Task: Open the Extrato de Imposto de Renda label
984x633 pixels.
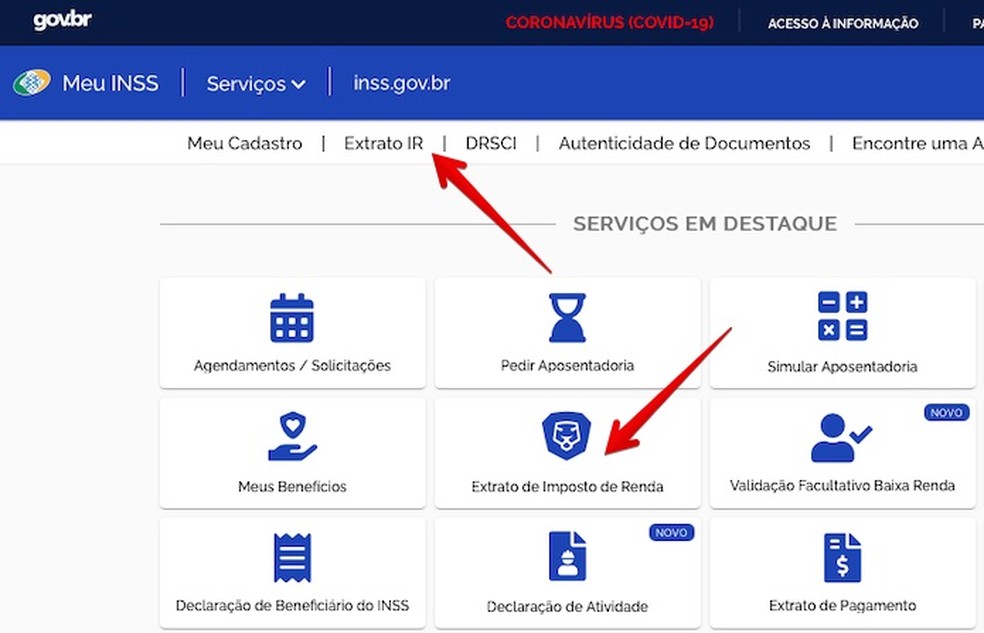Action: 567,487
